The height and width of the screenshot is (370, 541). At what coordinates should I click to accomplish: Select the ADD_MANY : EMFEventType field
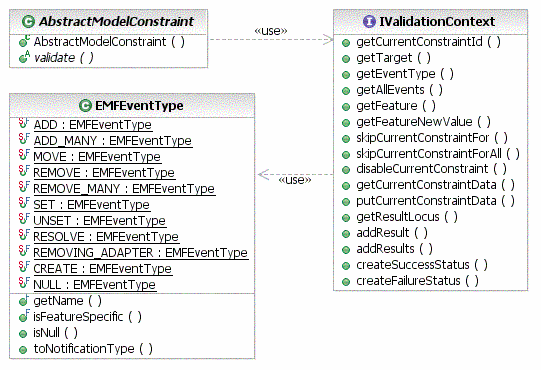point(113,140)
